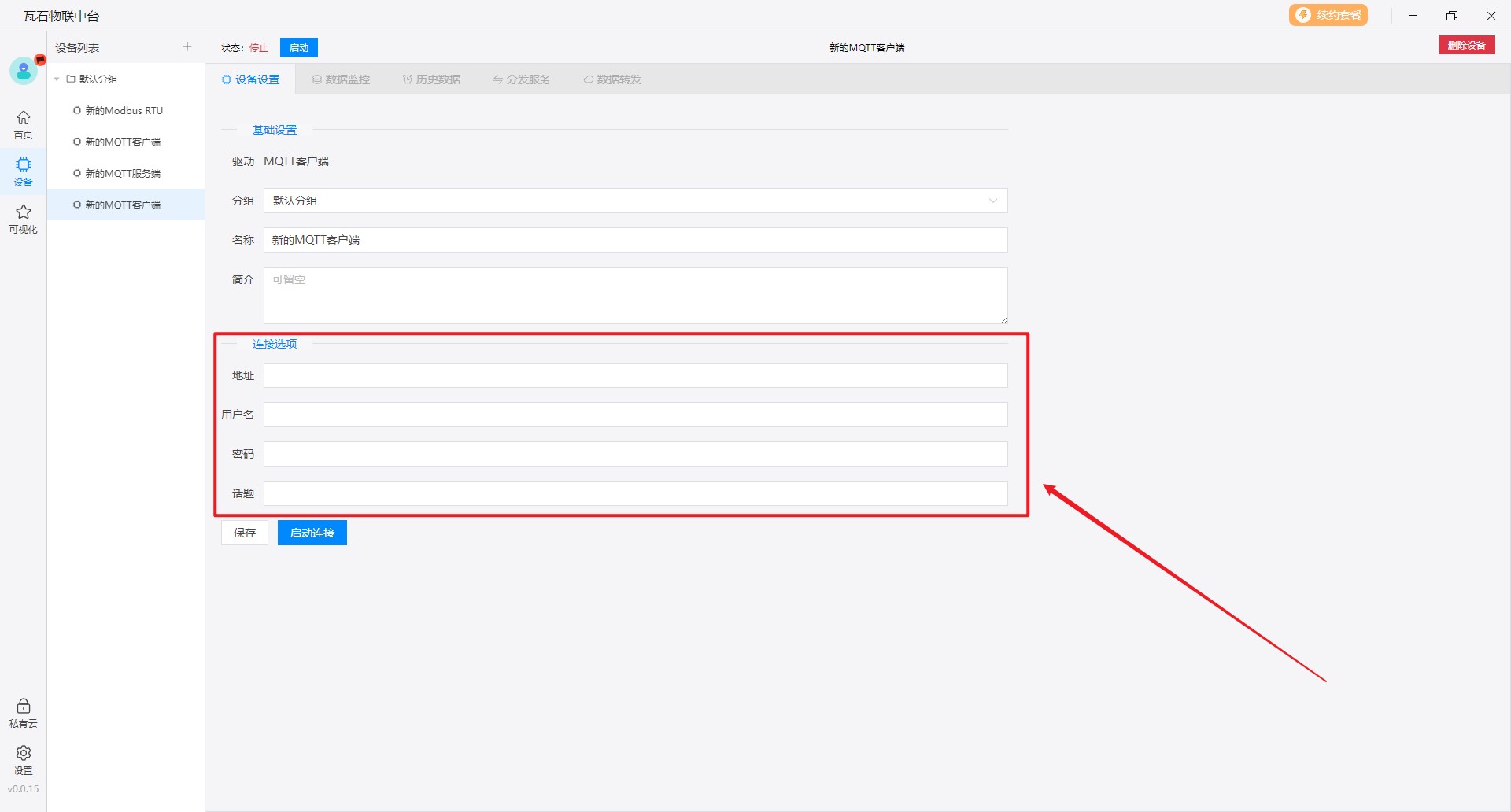Click the 地址 address input field
This screenshot has width=1511, height=812.
pos(635,375)
